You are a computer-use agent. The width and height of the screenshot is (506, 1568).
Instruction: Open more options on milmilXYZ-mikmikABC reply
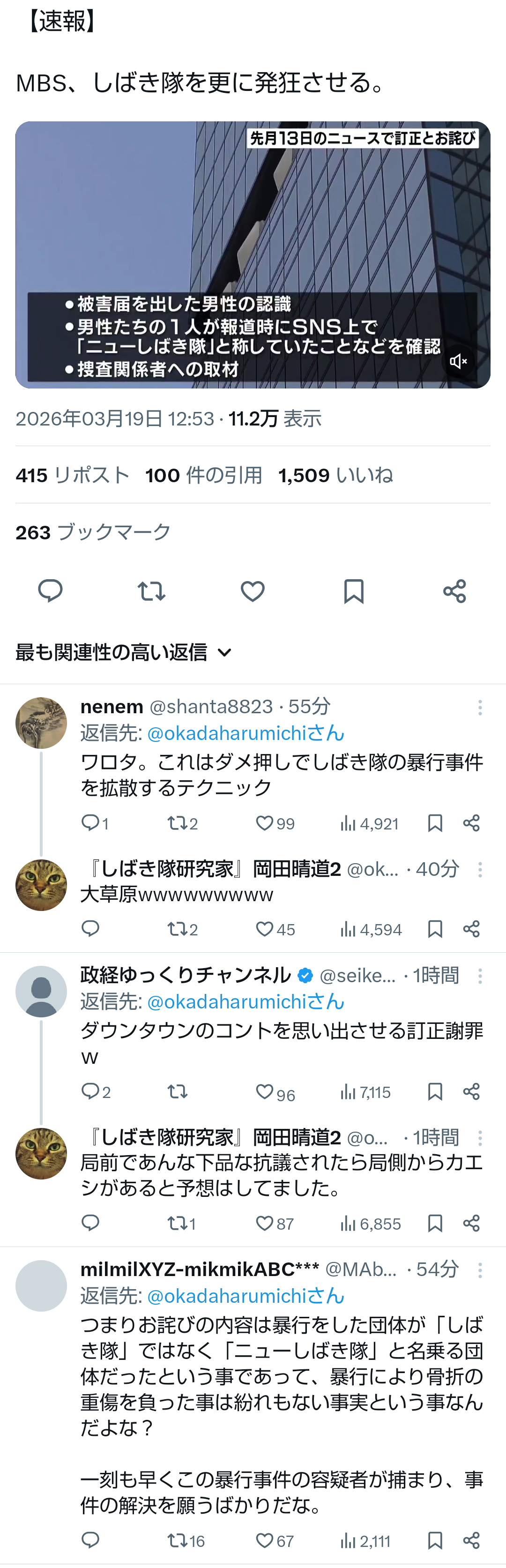tap(480, 1269)
